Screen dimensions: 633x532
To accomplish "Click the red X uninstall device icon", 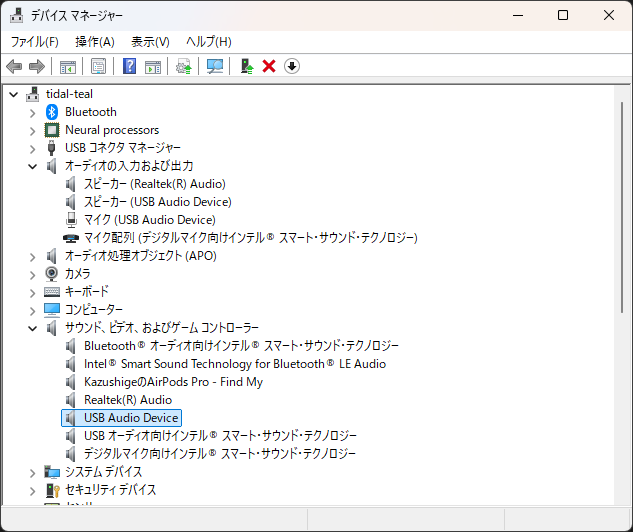I will (x=269, y=66).
